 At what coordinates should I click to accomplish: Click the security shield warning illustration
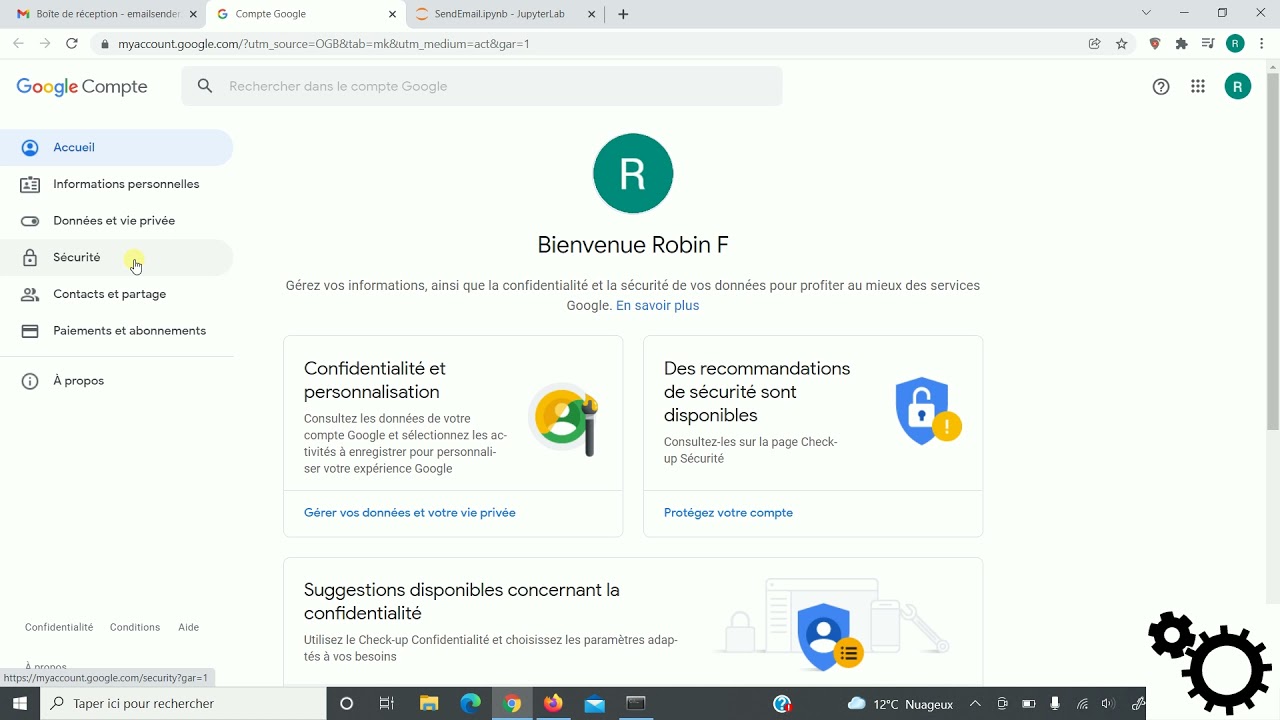pyautogui.click(x=927, y=411)
